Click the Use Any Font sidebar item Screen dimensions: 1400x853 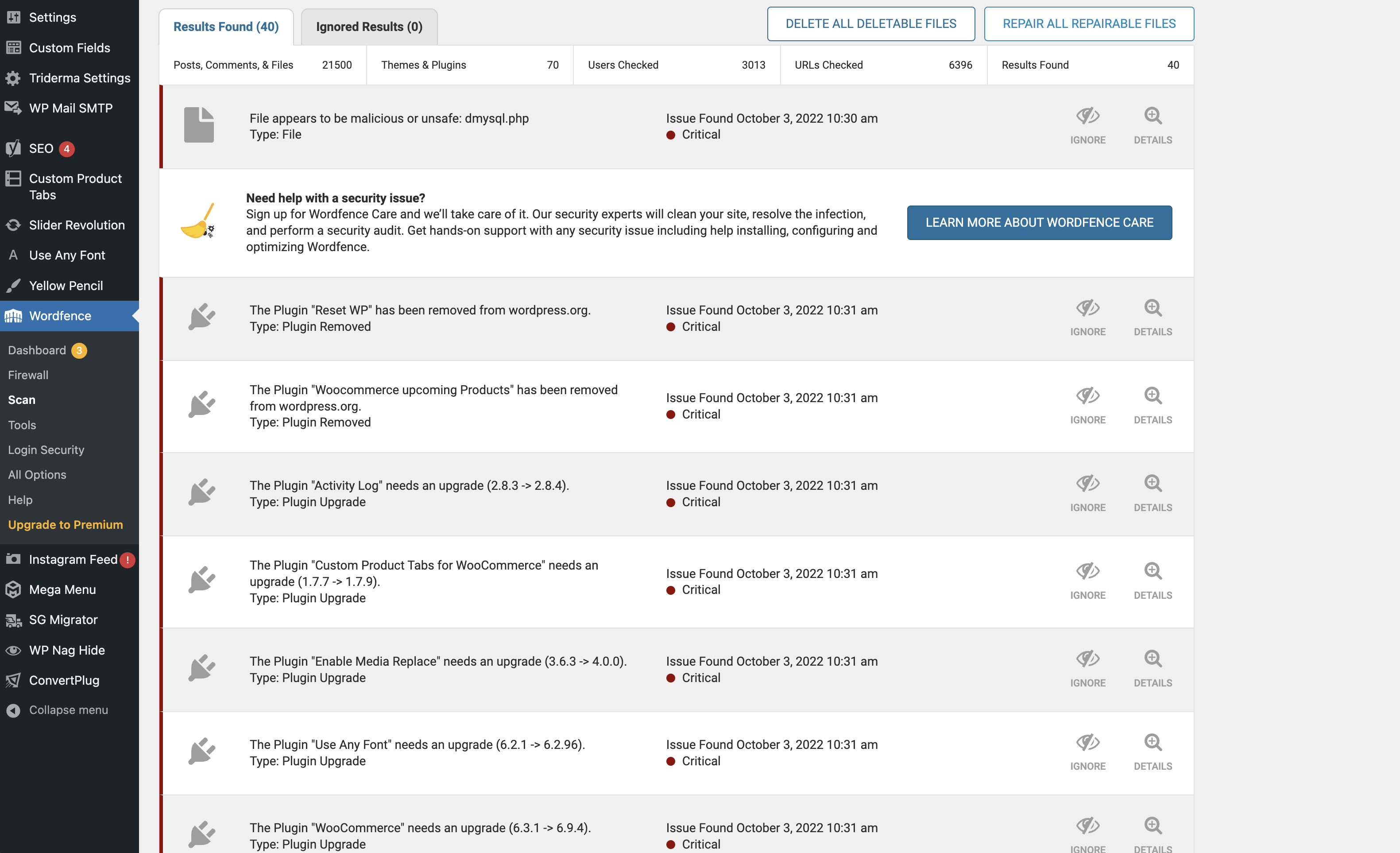click(70, 255)
